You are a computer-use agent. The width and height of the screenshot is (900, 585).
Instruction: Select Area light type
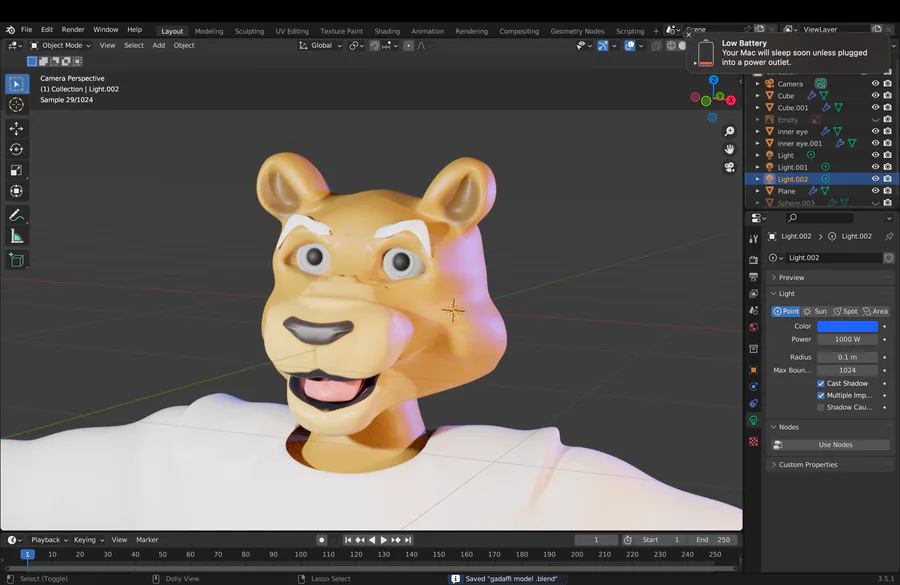(x=875, y=311)
